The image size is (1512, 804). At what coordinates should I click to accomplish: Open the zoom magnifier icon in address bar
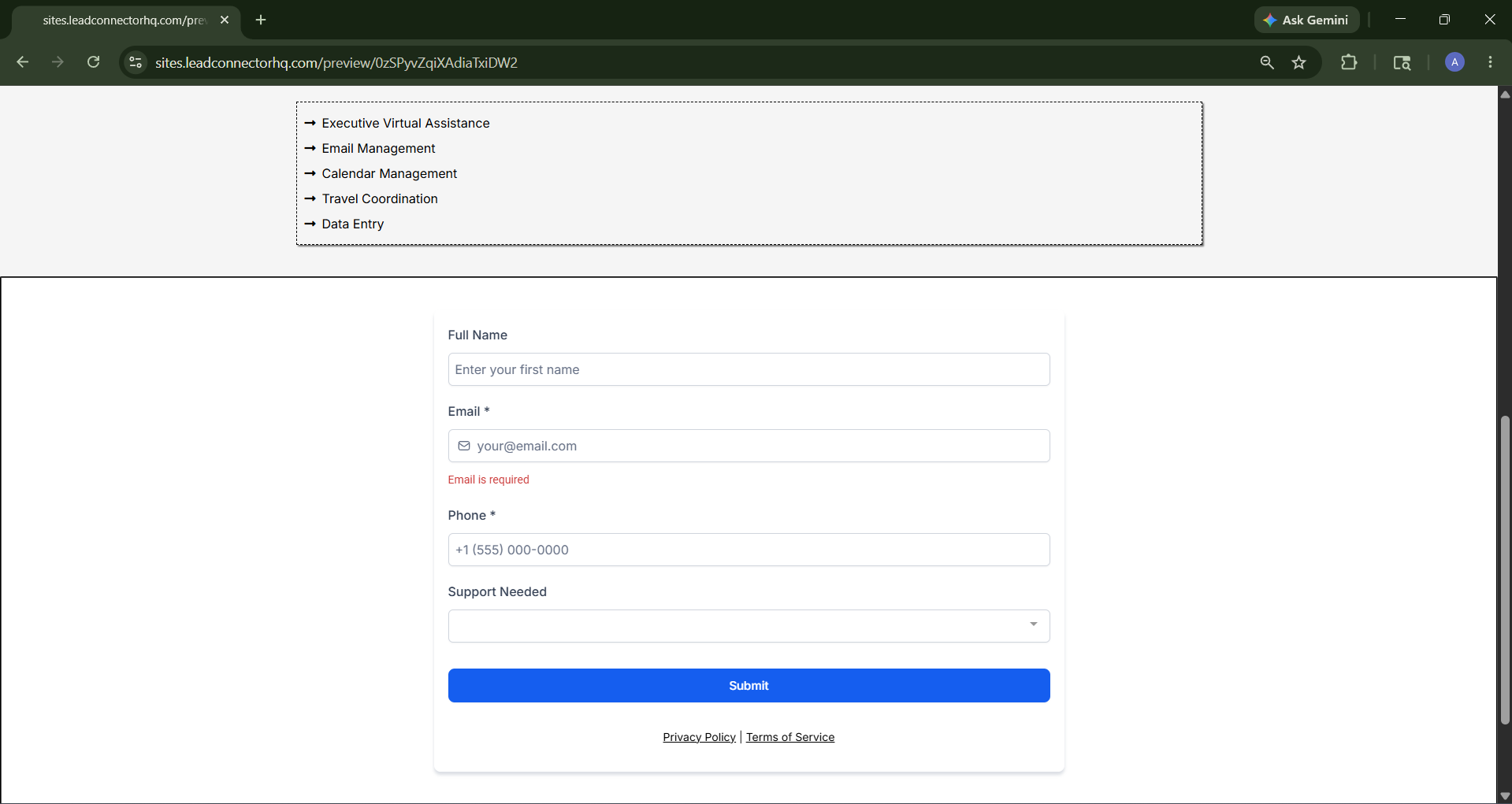click(x=1267, y=62)
